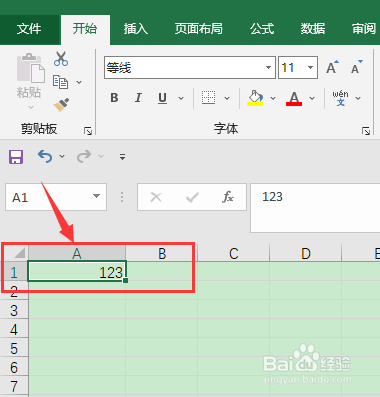Open the borders dropdown arrow
Screen dimensions: 380x397
coord(227,98)
